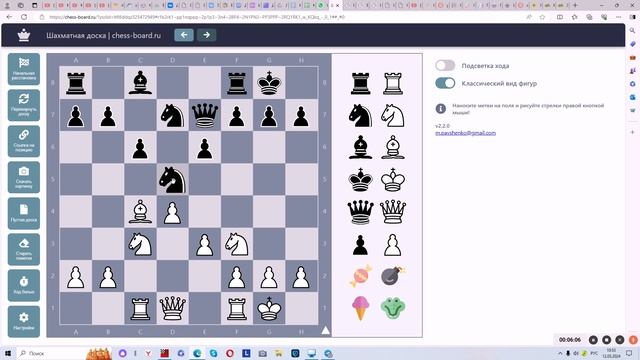The height and width of the screenshot is (360, 640).
Task: Pick the black king from the piece palette
Action: point(360,180)
